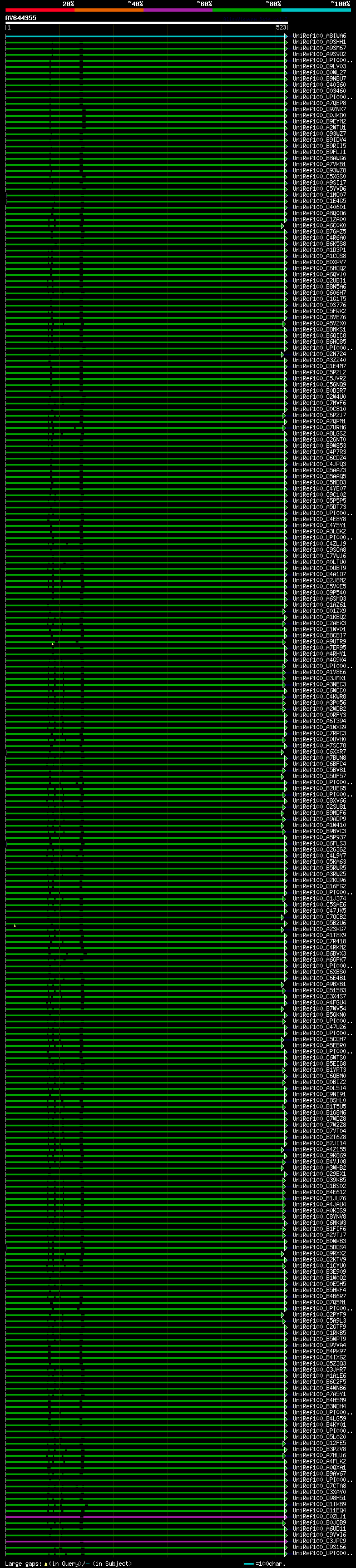Open the UniRef100_A8IWA6 hit label
The width and height of the screenshot is (356, 1568).
[319, 36]
